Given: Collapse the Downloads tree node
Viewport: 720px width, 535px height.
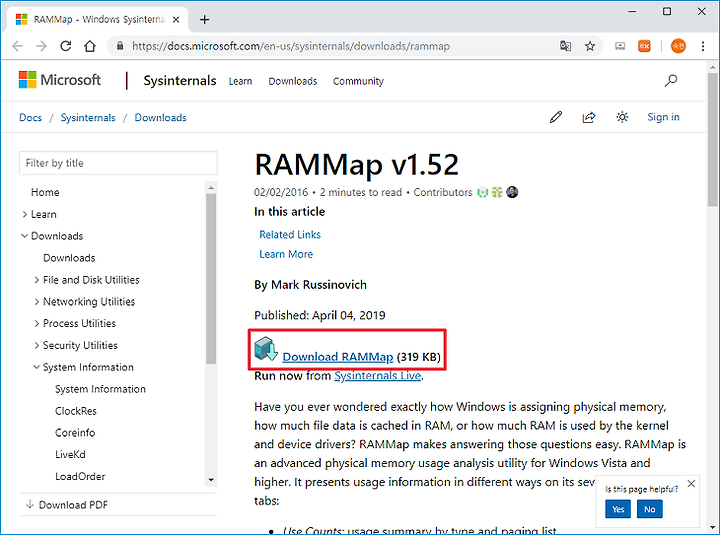Looking at the screenshot, I should (25, 236).
